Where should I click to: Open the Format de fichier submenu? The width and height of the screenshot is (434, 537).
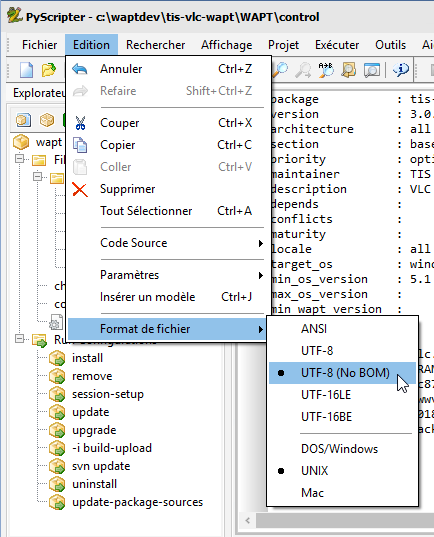point(167,329)
